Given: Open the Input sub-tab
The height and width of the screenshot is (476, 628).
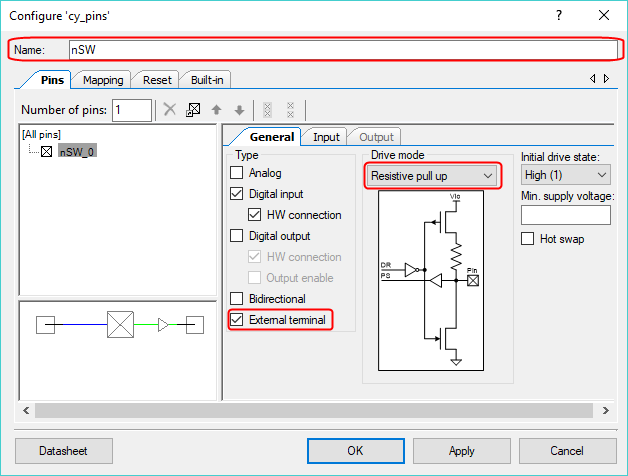Looking at the screenshot, I should coord(326,137).
